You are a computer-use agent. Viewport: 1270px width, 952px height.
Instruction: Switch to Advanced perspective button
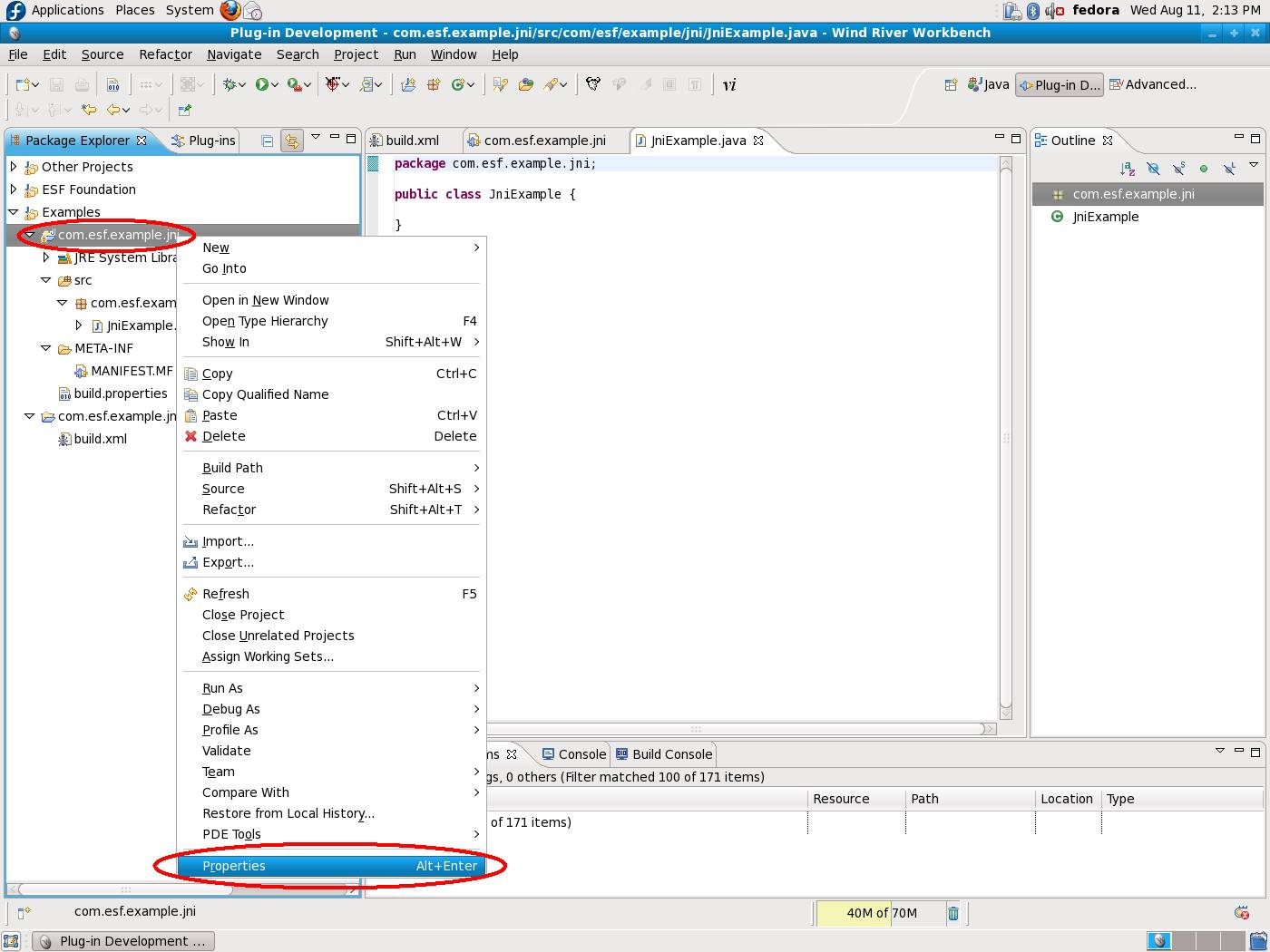1153,84
